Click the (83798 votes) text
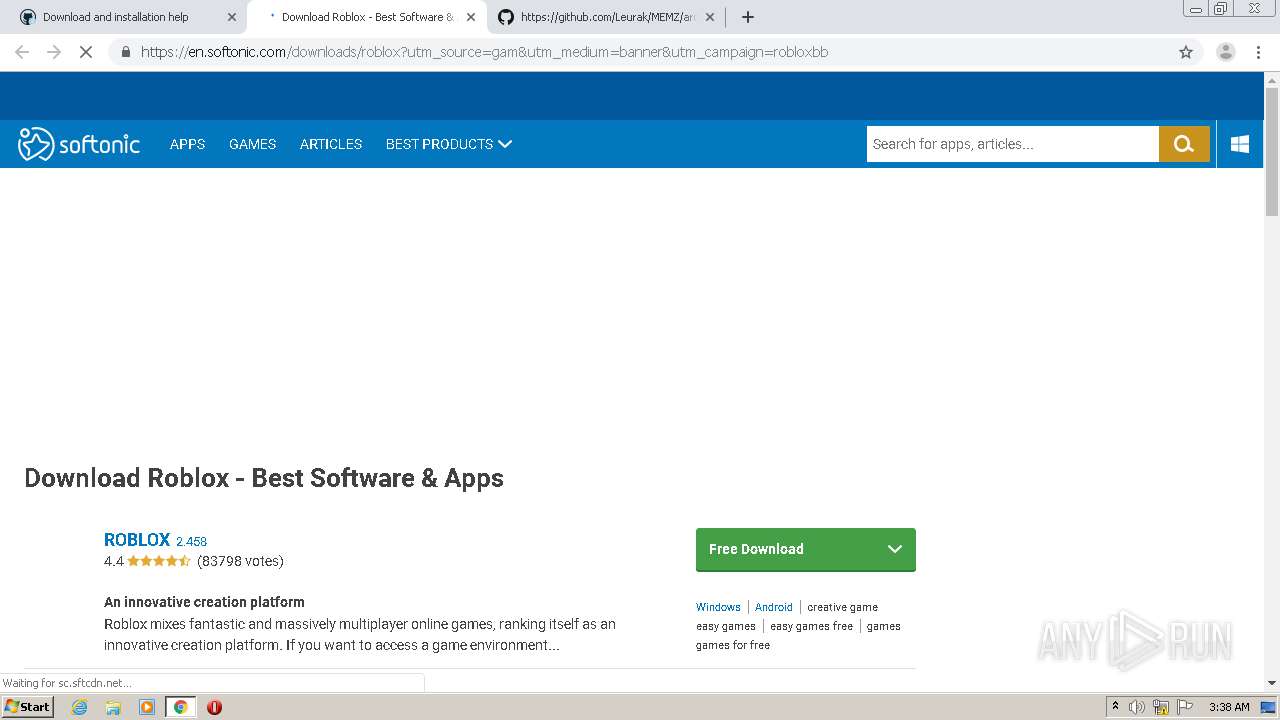1280x720 pixels. (240, 561)
